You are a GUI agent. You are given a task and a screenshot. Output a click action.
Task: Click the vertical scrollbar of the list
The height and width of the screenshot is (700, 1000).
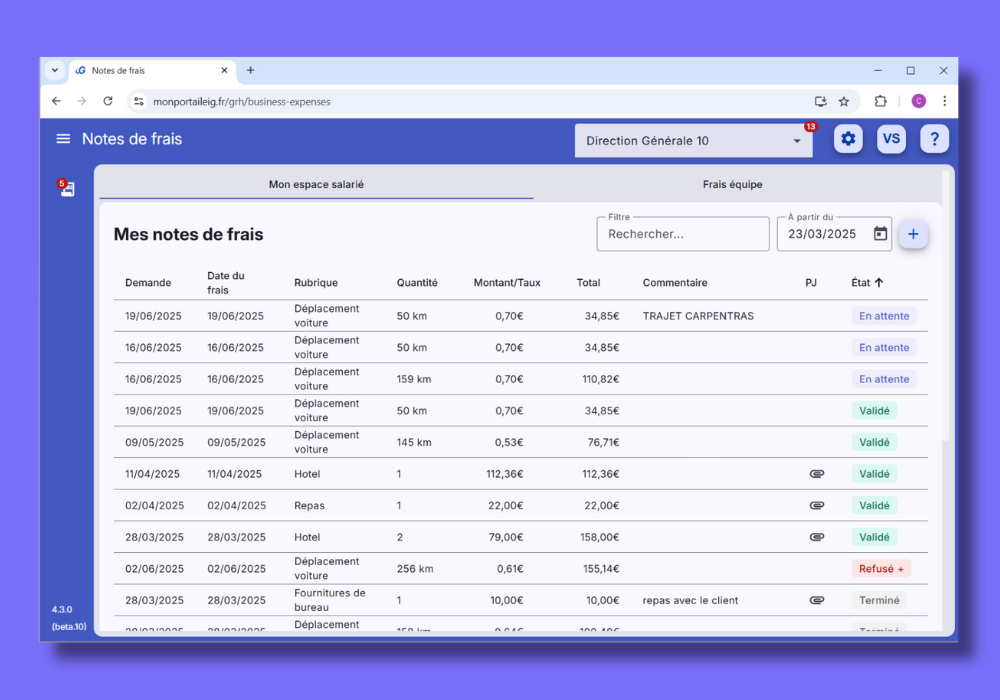click(946, 306)
